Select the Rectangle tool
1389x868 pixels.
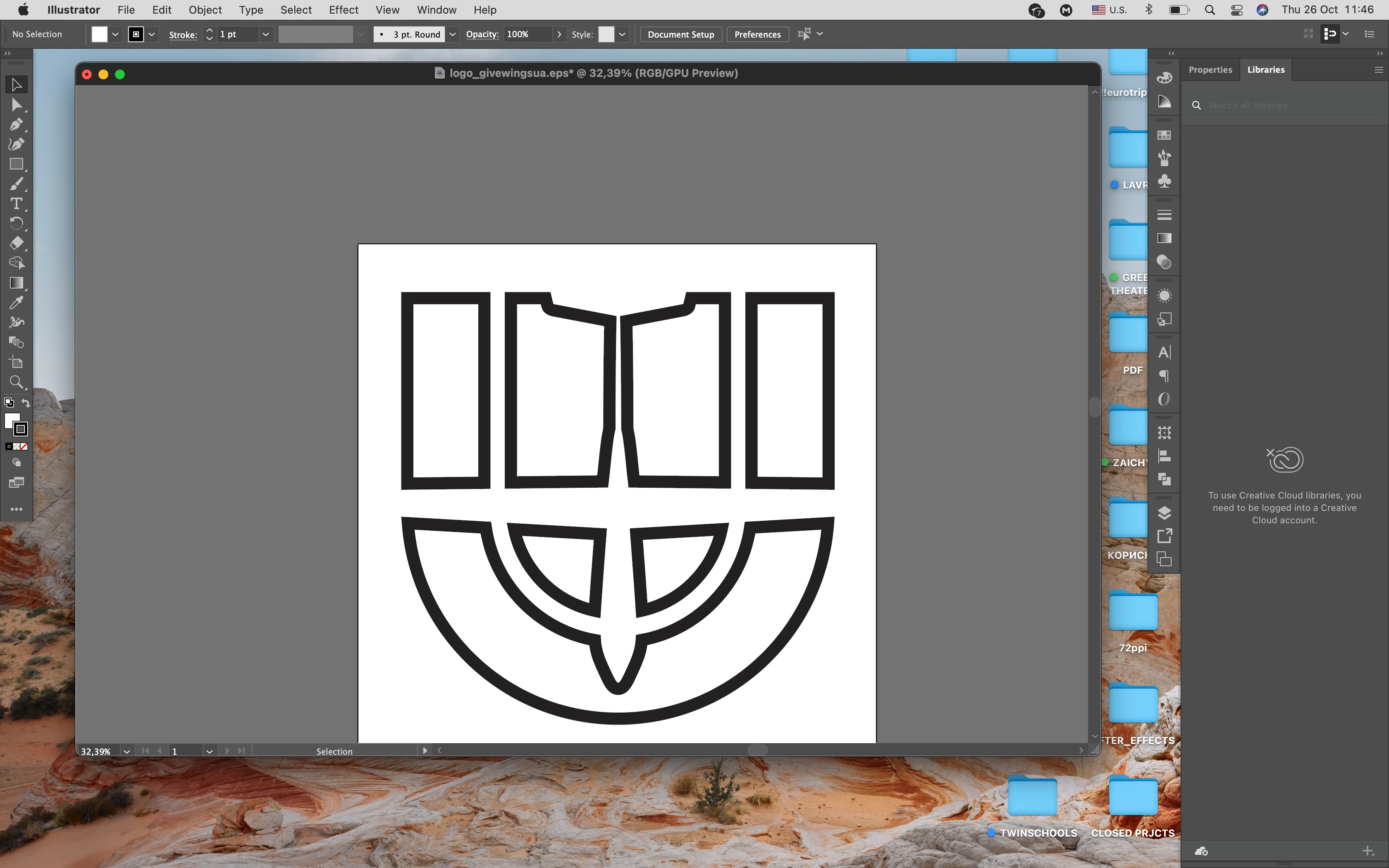[x=16, y=164]
